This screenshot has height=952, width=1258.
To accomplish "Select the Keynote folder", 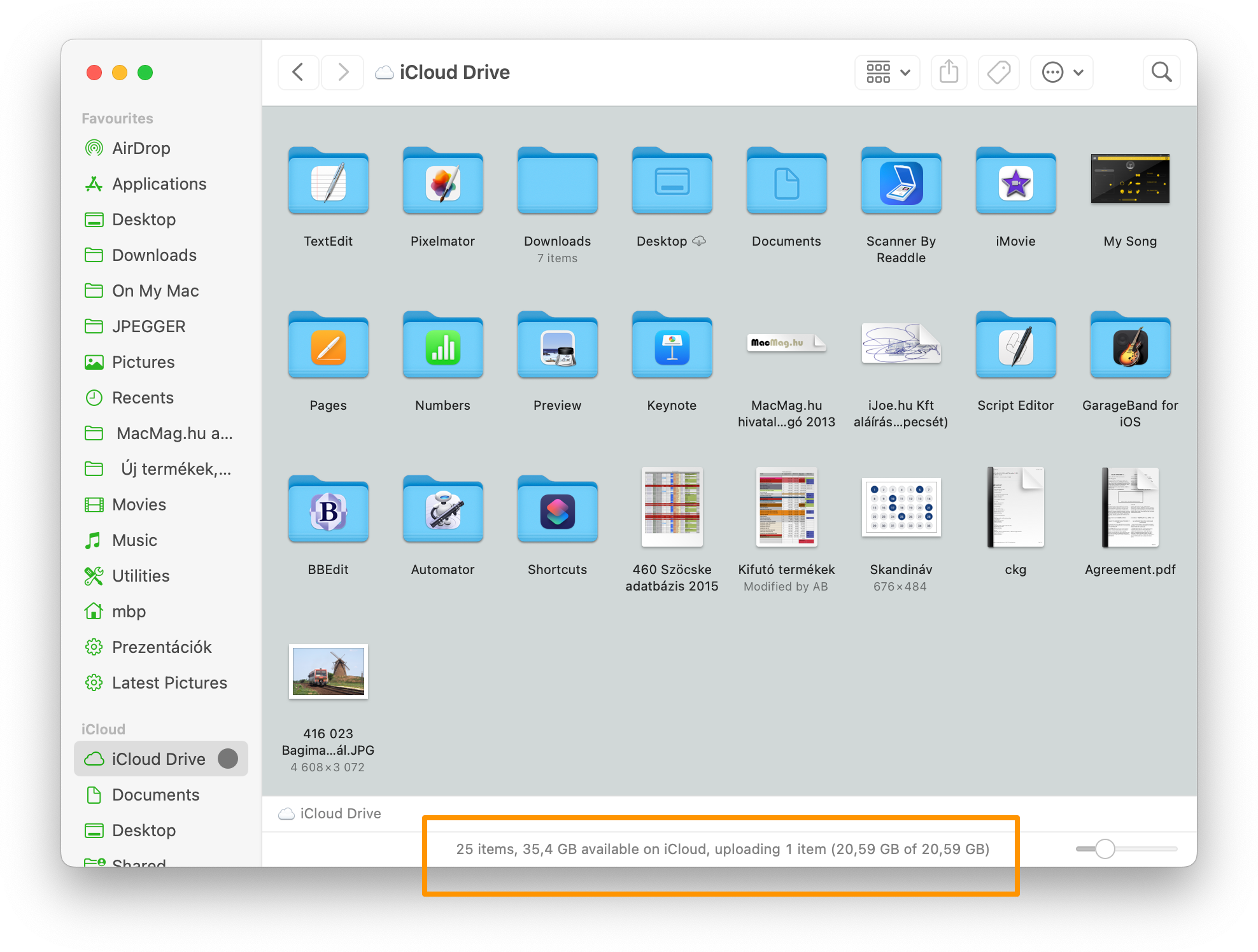I will click(672, 346).
